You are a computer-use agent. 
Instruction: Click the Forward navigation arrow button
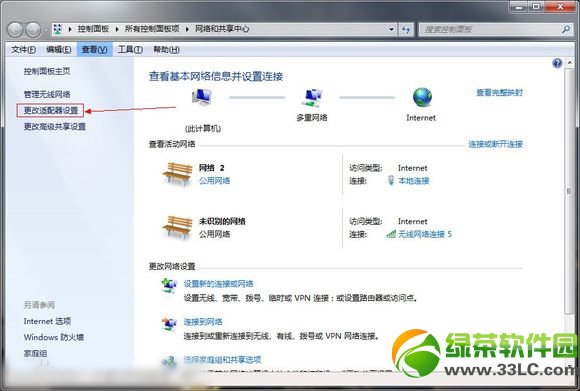33,30
